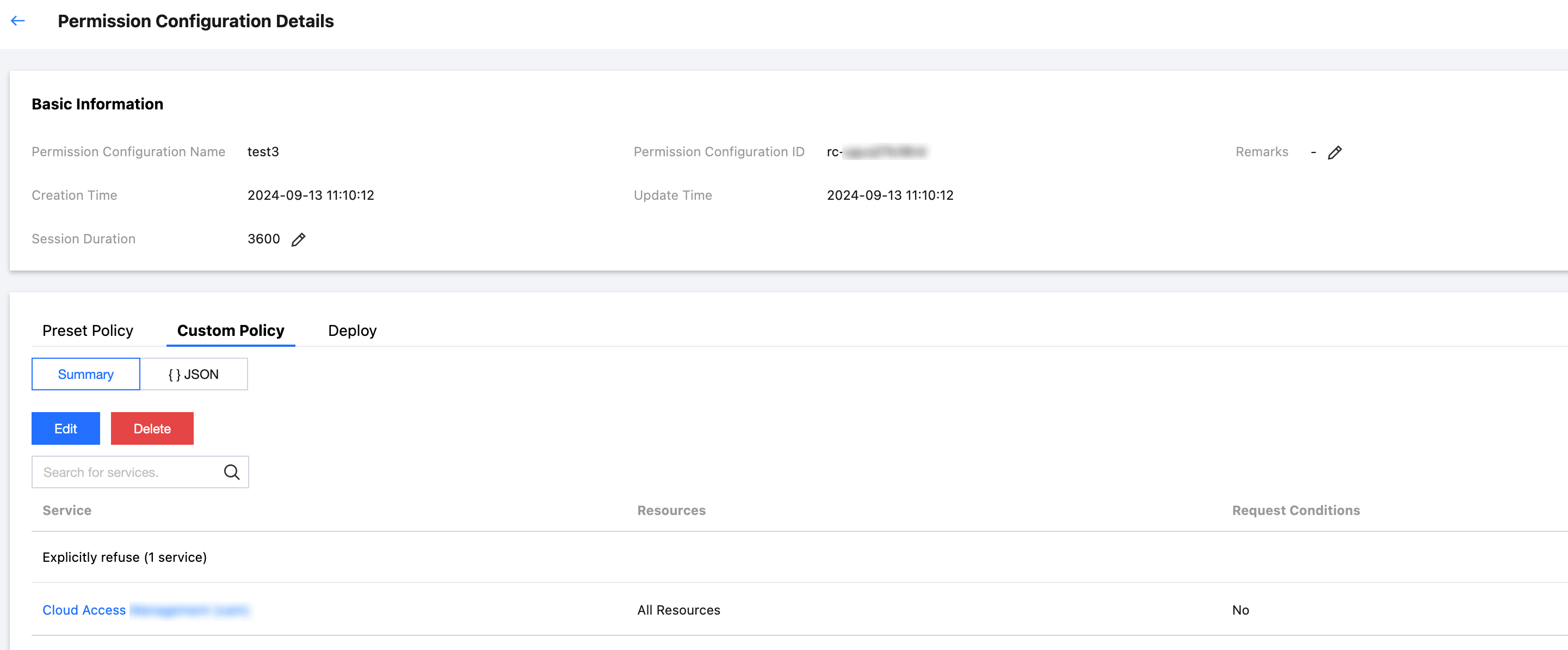This screenshot has height=650, width=1568.
Task: Click the Resources column header
Action: click(671, 511)
